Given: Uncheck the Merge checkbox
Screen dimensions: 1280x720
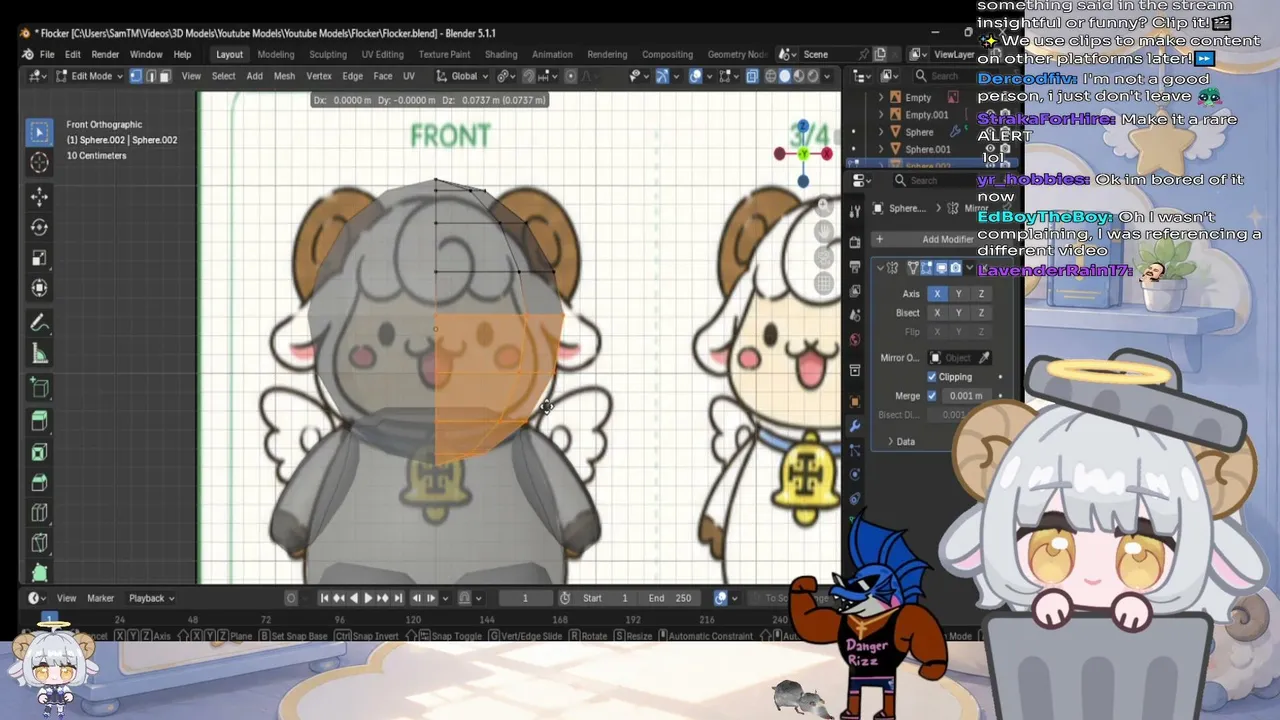Looking at the screenshot, I should (932, 396).
